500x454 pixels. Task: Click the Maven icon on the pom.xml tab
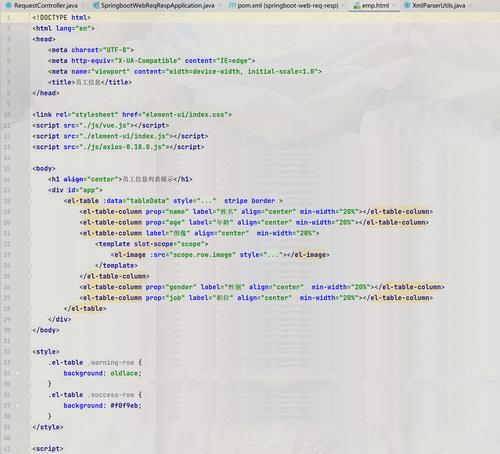tap(232, 5)
